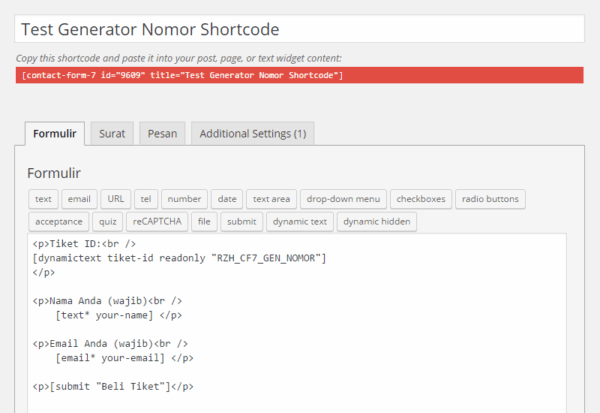Click the dynamictext tiket-id line in editor
The image size is (600, 413).
coord(179,258)
